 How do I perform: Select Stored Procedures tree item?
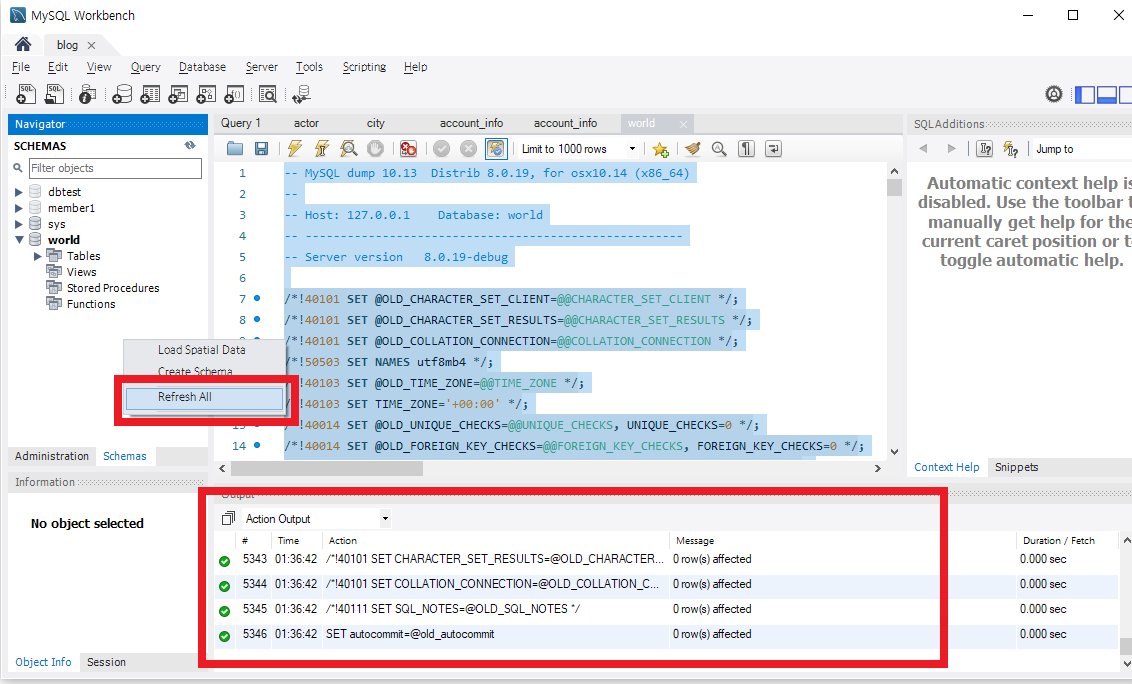click(113, 287)
